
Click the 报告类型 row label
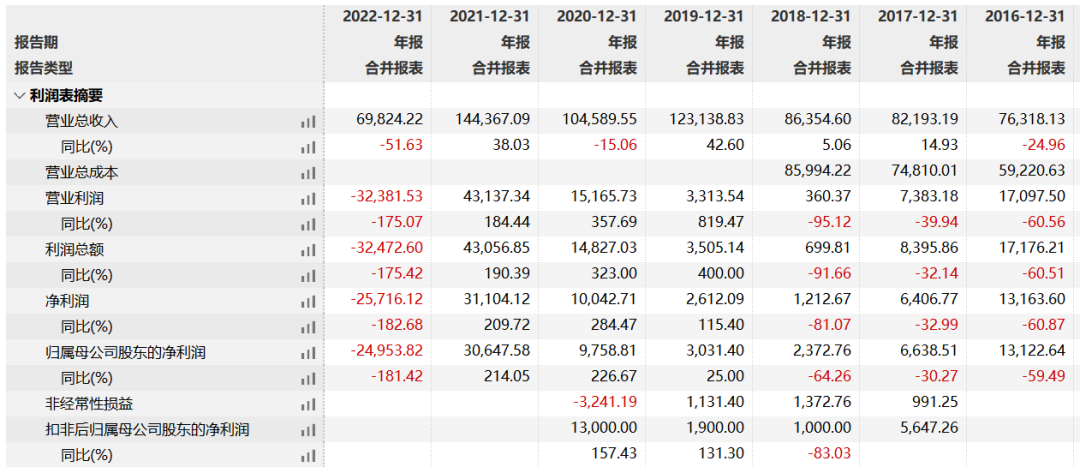coord(43,68)
